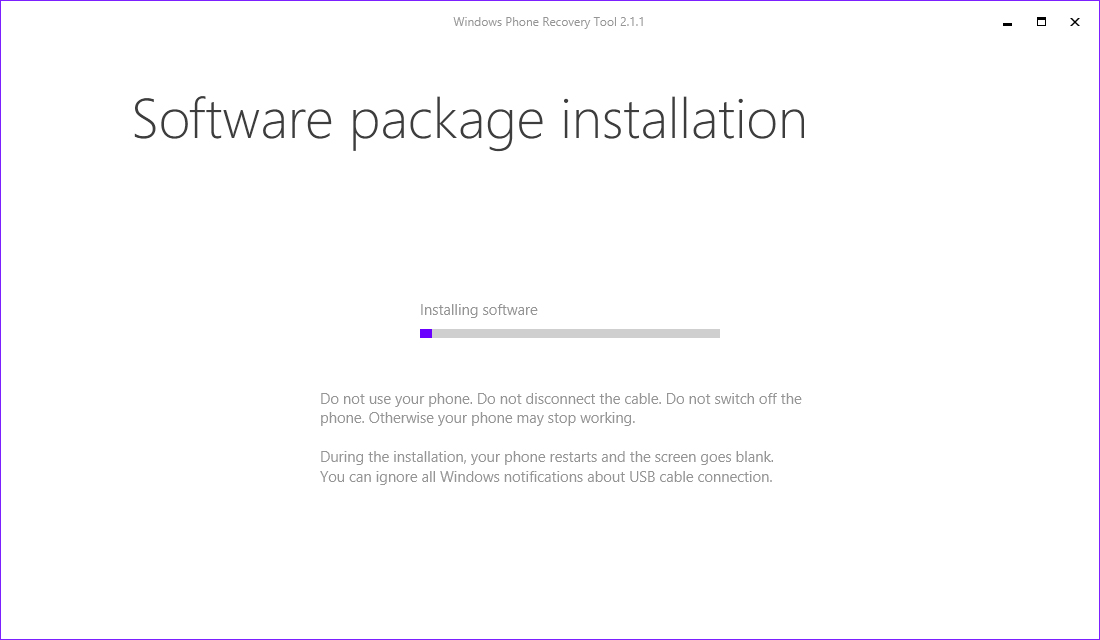Click the purple filled part of progress bar
Viewport: 1100px width, 640px height.
coord(426,334)
